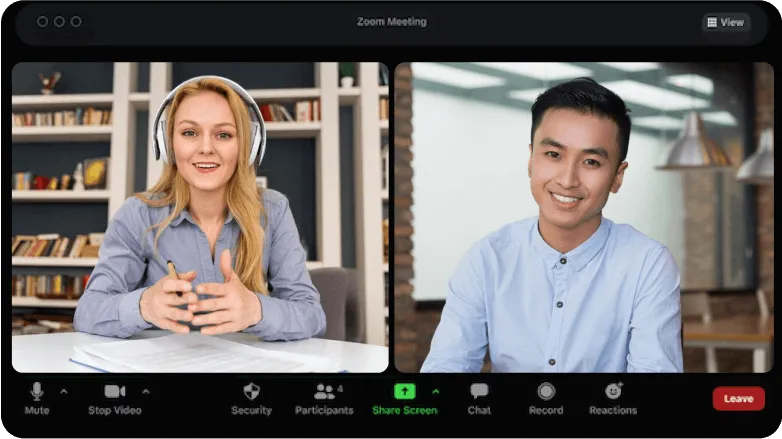This screenshot has height=439, width=782.
Task: Stop Video using the camera icon
Action: (114, 392)
